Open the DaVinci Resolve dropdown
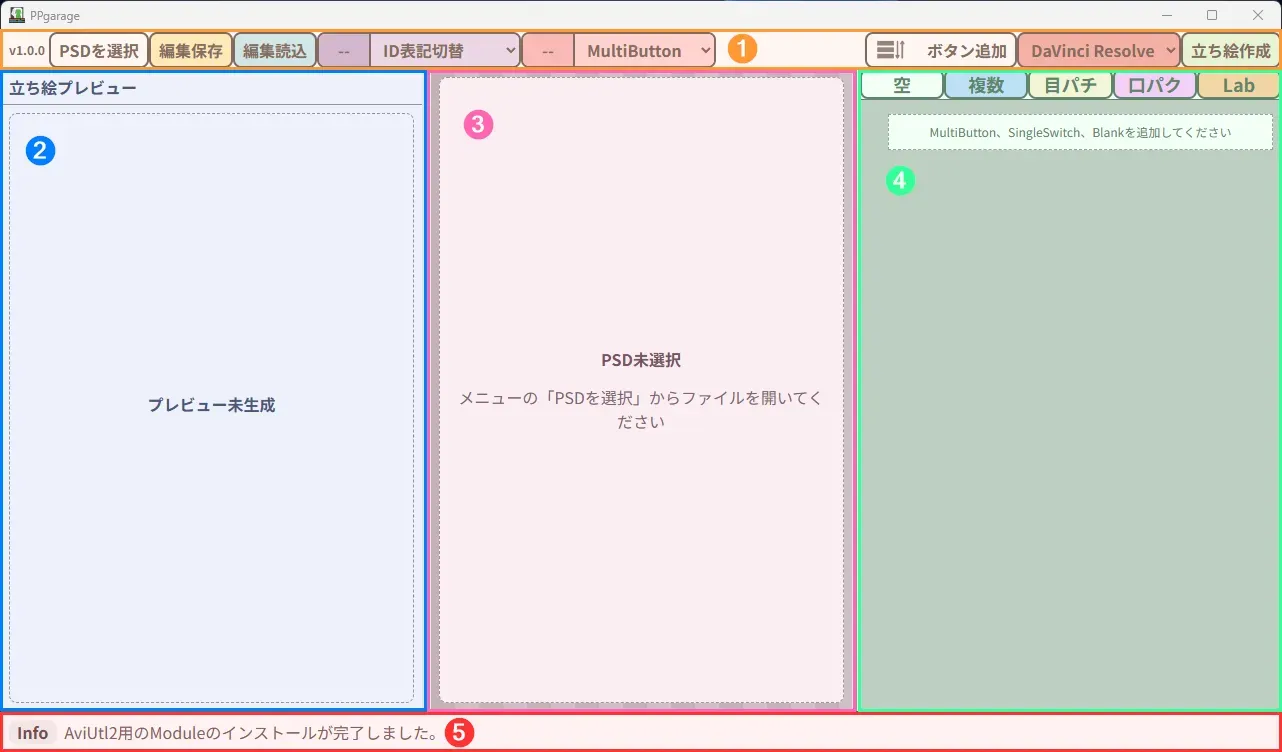1282x752 pixels. (x=1099, y=50)
